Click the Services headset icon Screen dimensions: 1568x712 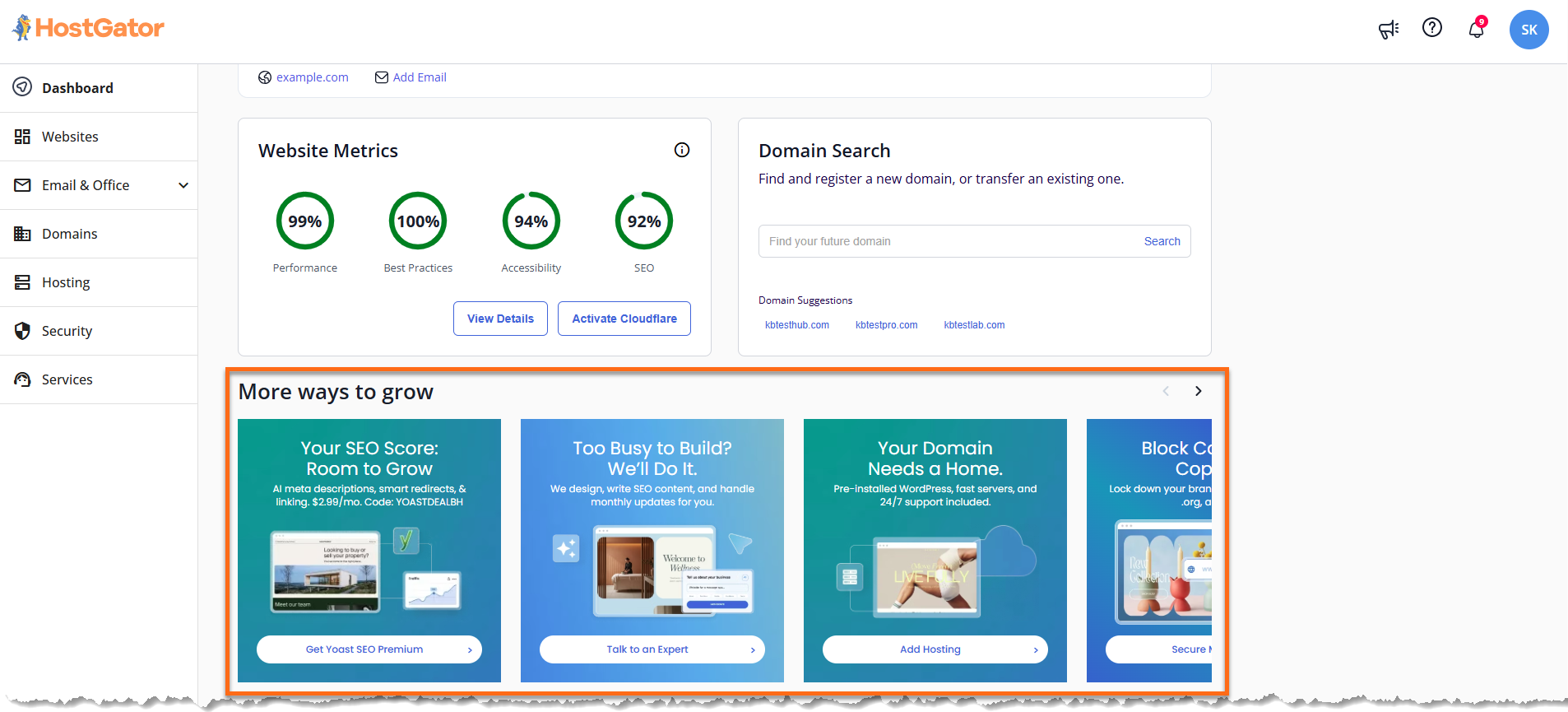[22, 379]
